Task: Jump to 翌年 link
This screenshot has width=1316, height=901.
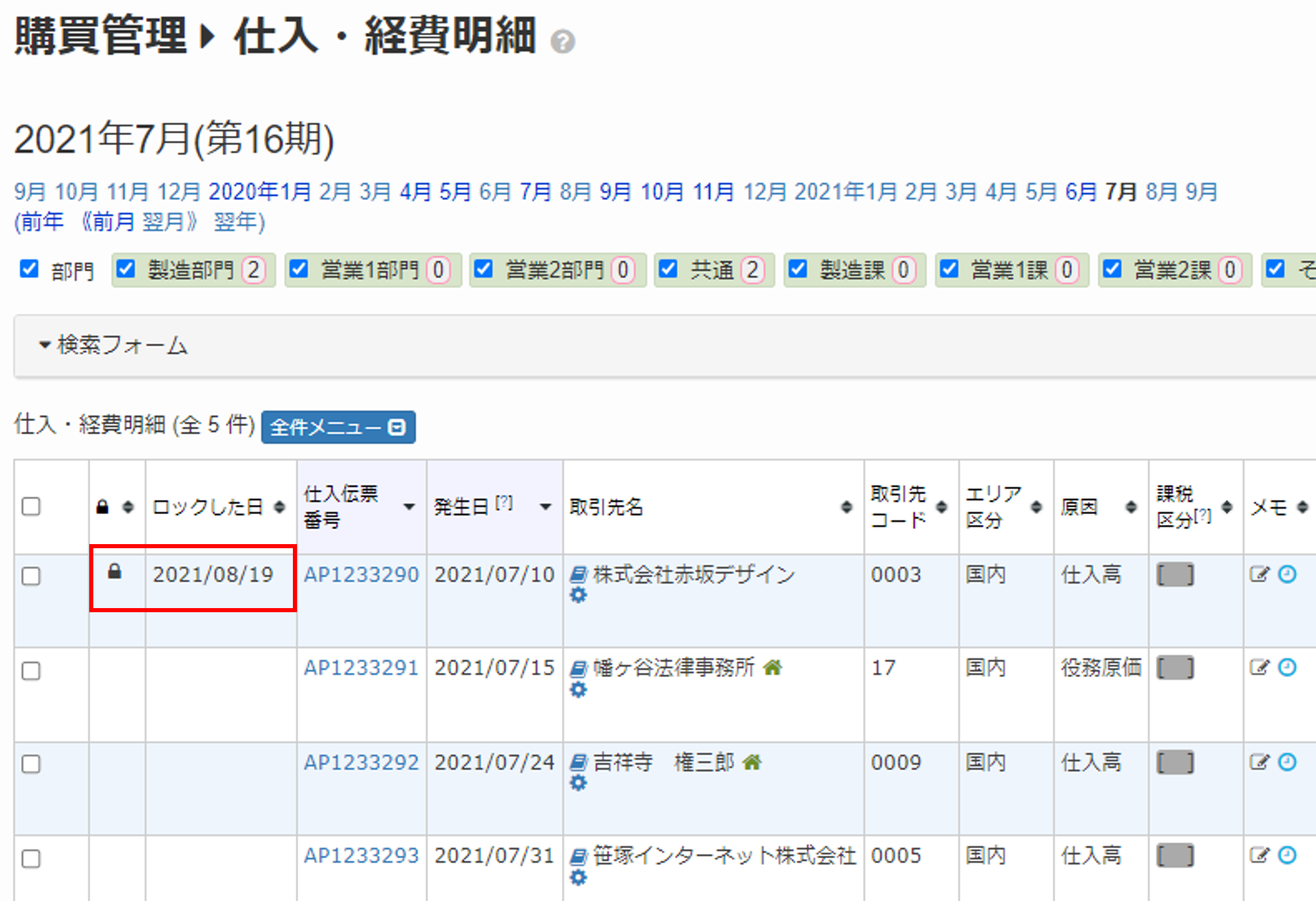Action: [235, 222]
